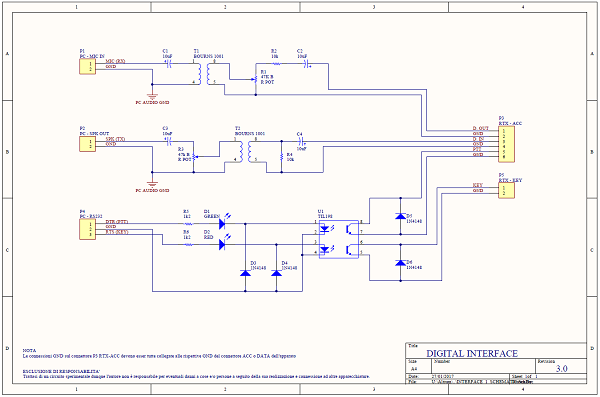Select the P5 RTX - KEY connector
The height and width of the screenshot is (397, 600).
tap(506, 190)
